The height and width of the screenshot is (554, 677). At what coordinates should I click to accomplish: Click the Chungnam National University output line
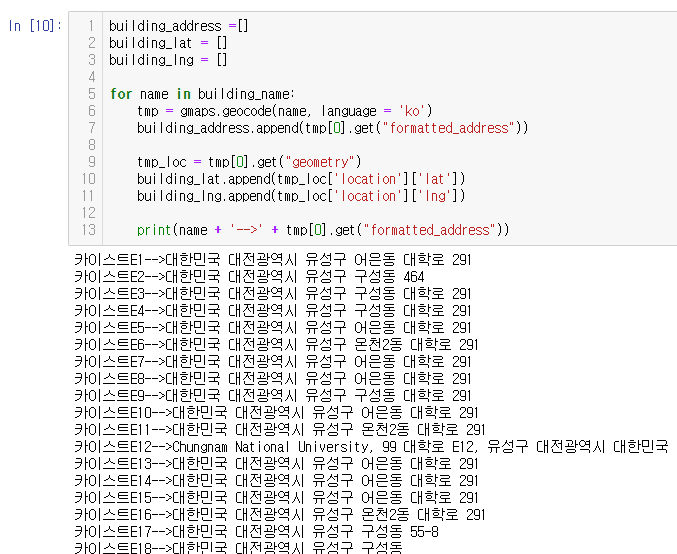tap(370, 447)
